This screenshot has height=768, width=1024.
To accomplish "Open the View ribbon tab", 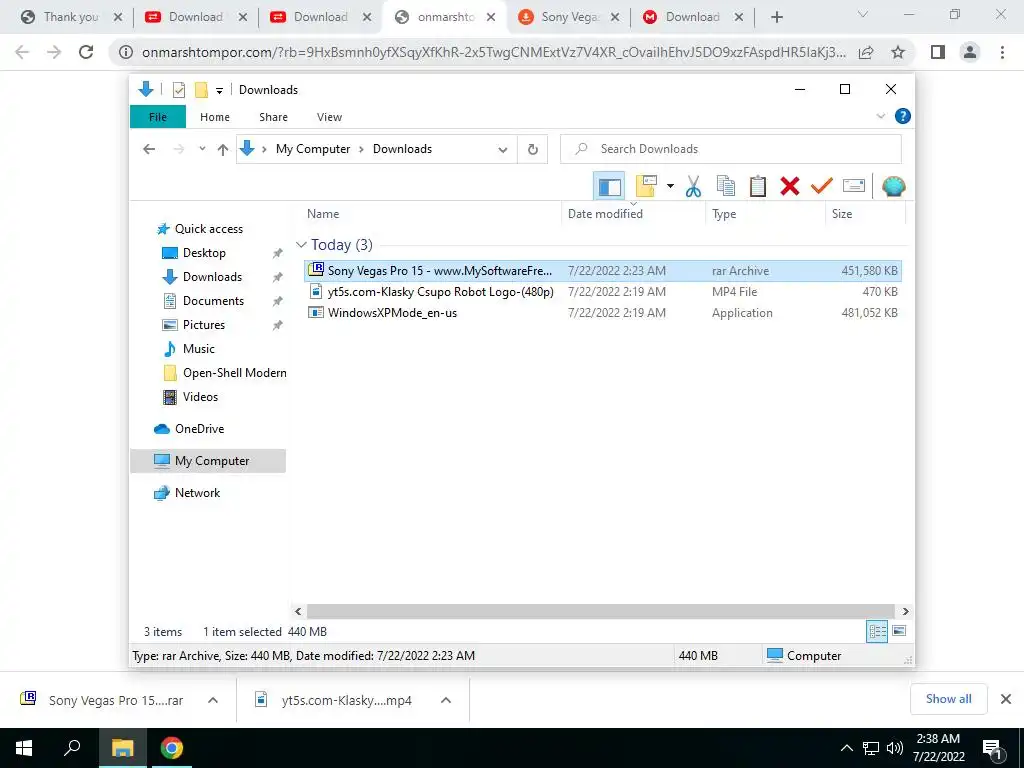I will [329, 117].
